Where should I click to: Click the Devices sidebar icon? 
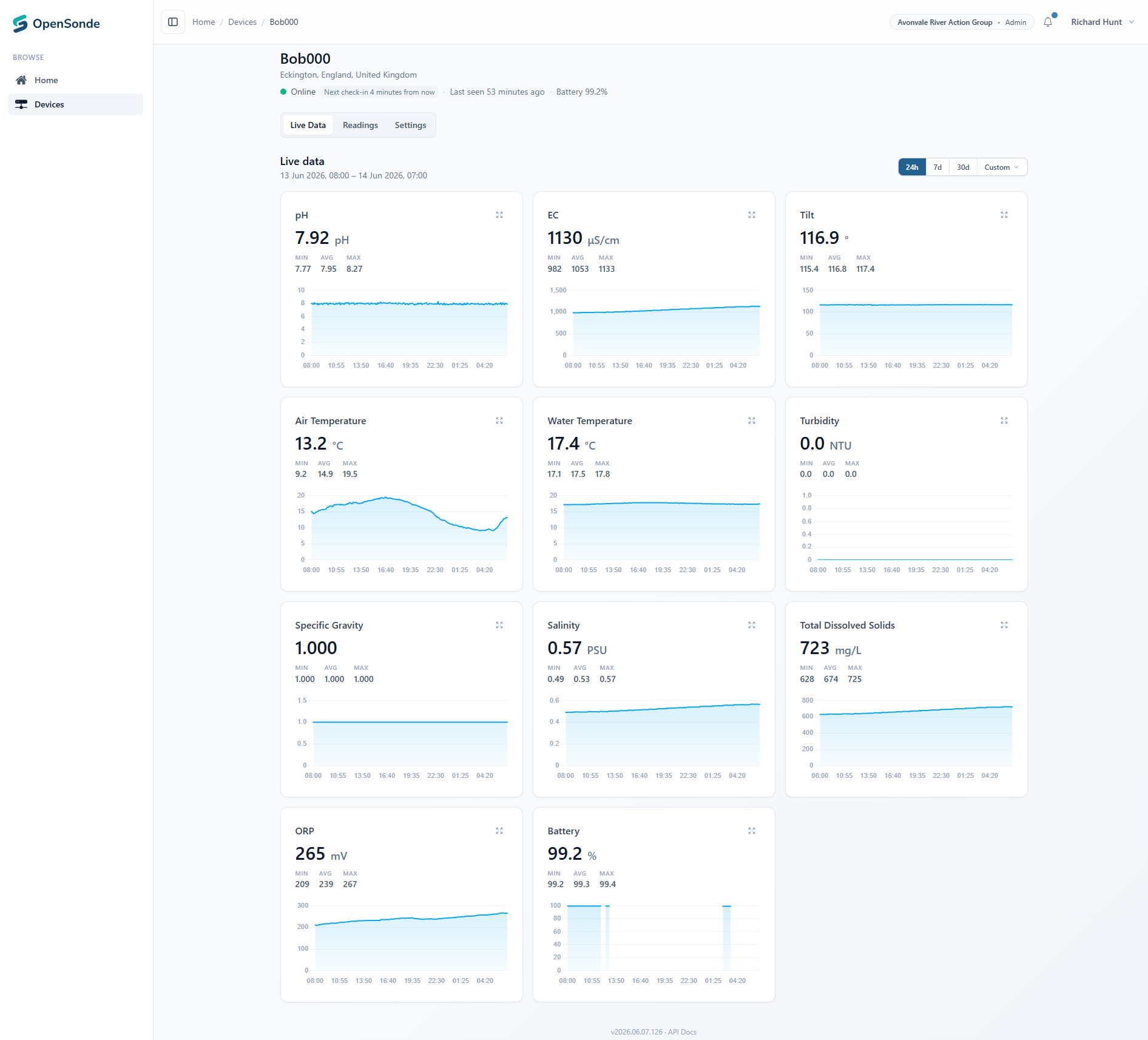point(21,104)
